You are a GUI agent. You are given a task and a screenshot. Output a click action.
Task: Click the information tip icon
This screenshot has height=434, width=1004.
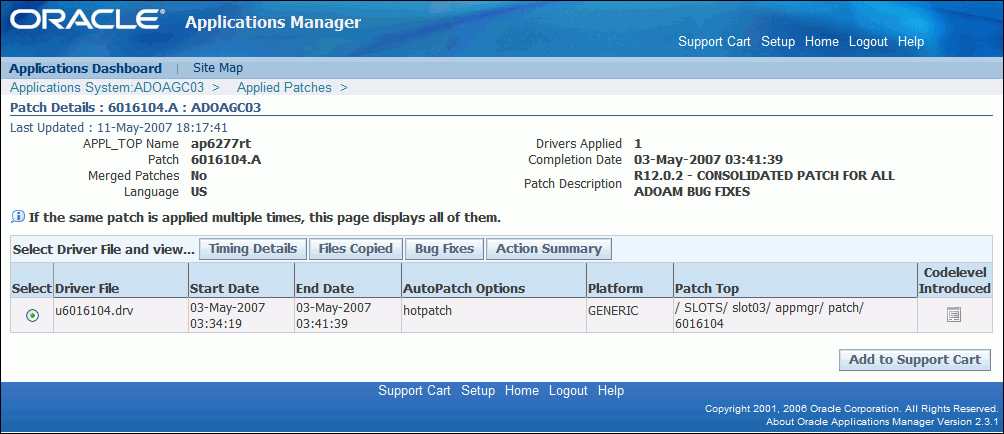tap(17, 218)
